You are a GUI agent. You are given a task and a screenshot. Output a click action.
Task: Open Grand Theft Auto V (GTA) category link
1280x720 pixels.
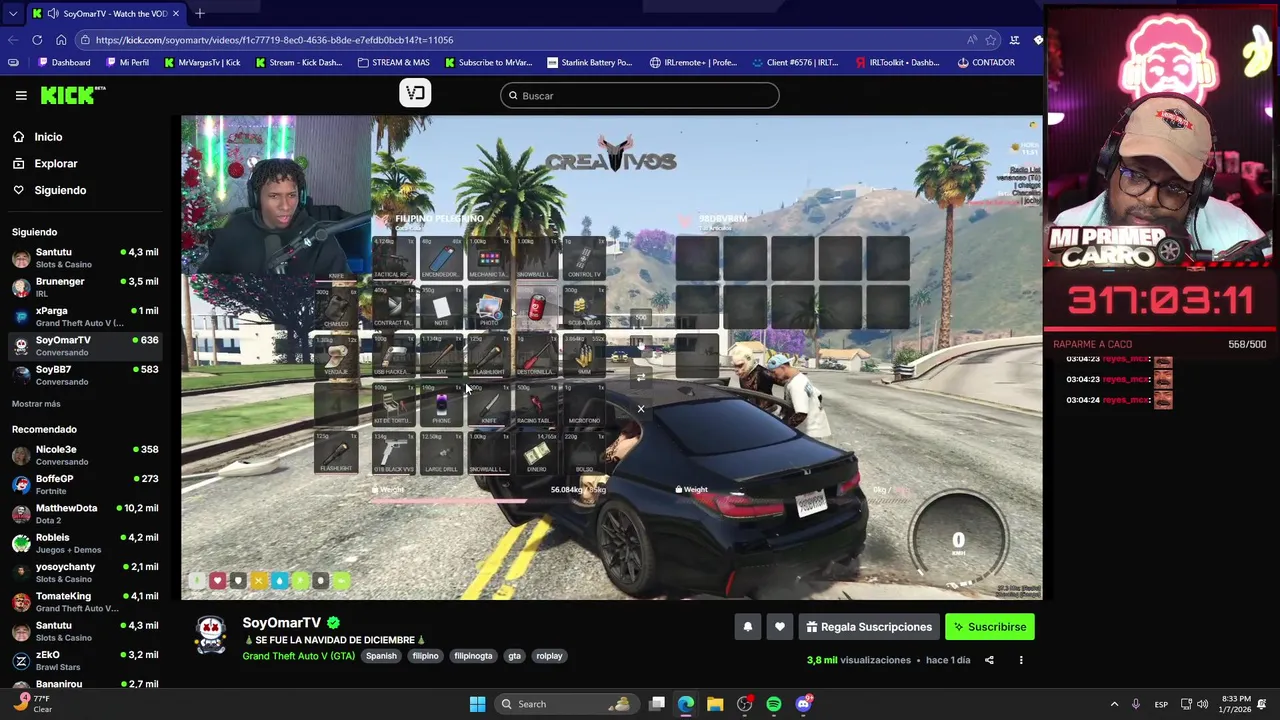298,656
